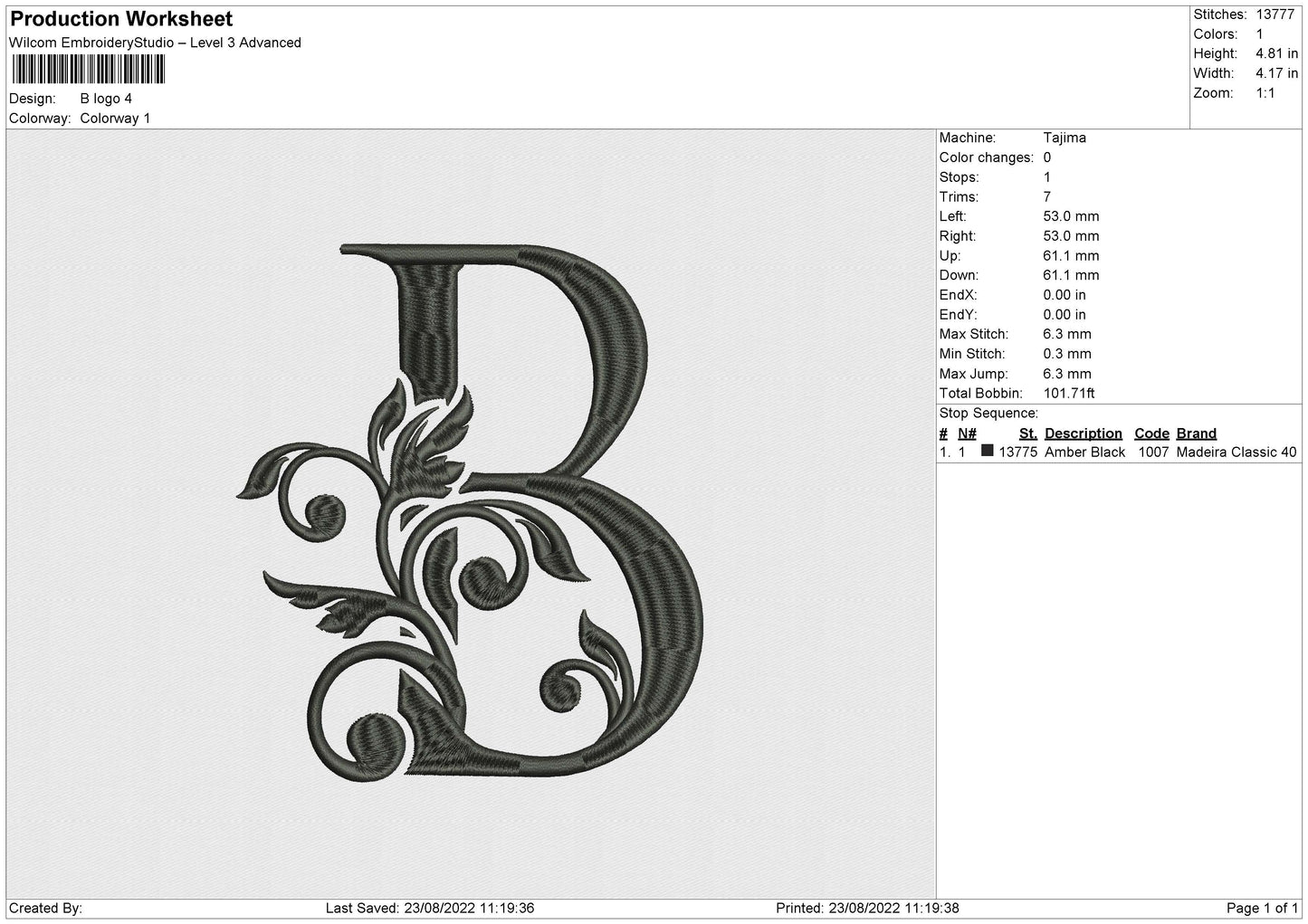Click the Width value 4.17 in
1308x924 pixels.
(1276, 73)
